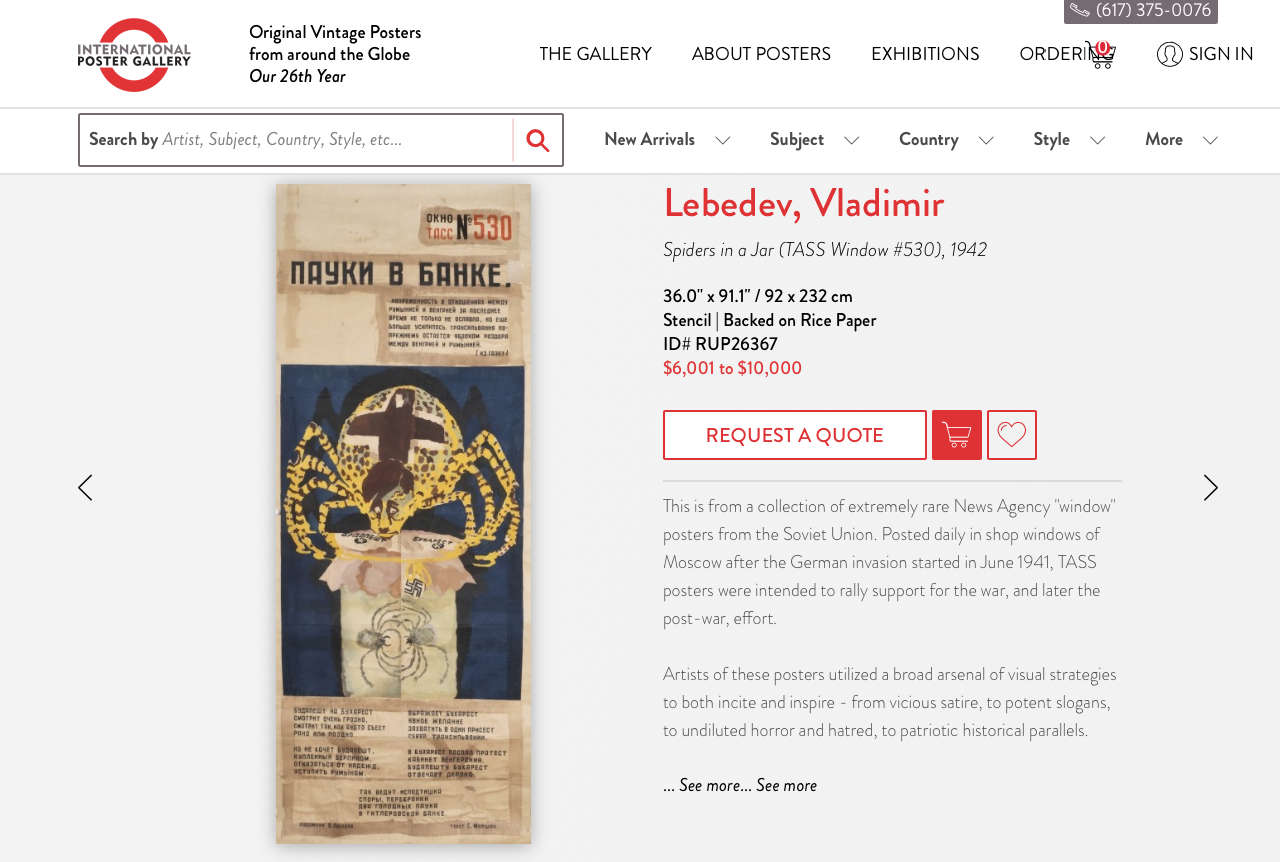Expand the New Arrivals dropdown

click(667, 140)
